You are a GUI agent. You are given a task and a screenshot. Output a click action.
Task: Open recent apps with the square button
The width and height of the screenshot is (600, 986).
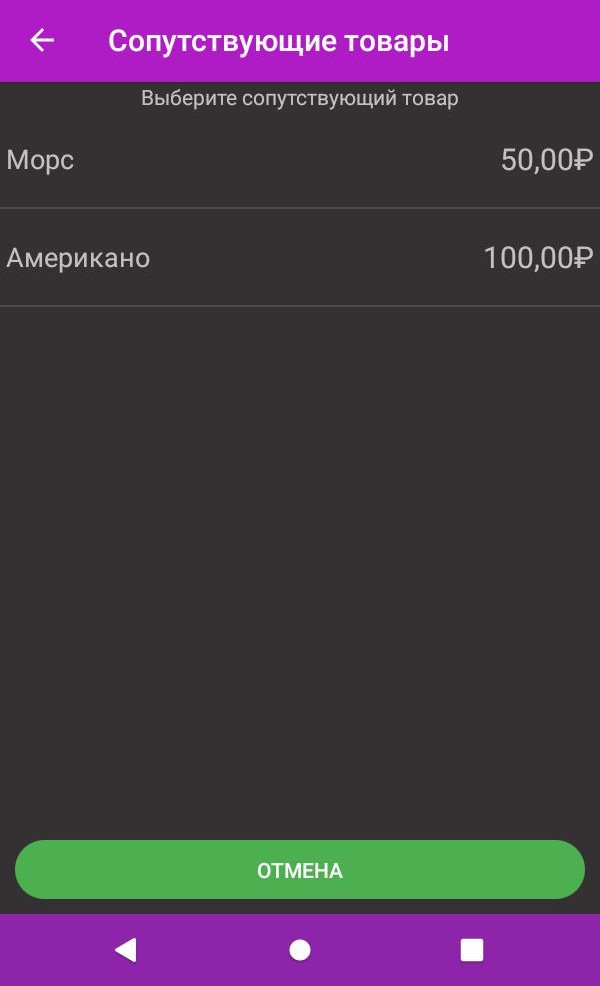click(471, 950)
